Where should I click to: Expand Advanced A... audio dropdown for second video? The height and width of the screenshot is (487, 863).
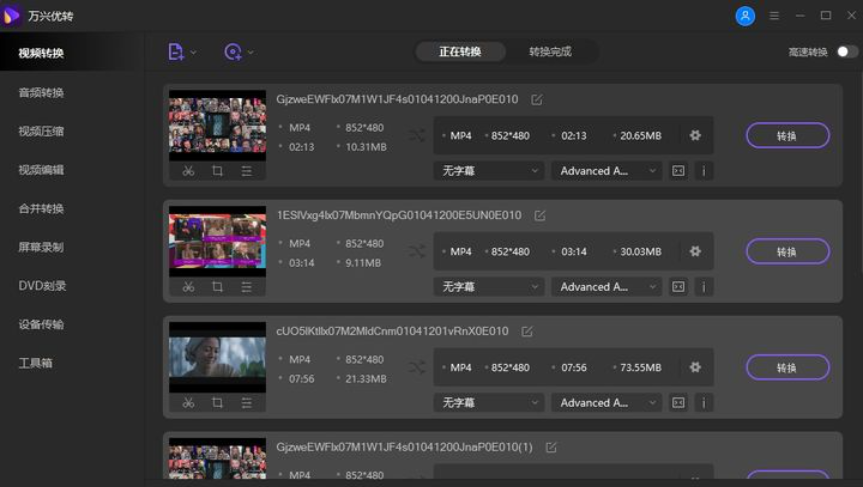pos(606,287)
